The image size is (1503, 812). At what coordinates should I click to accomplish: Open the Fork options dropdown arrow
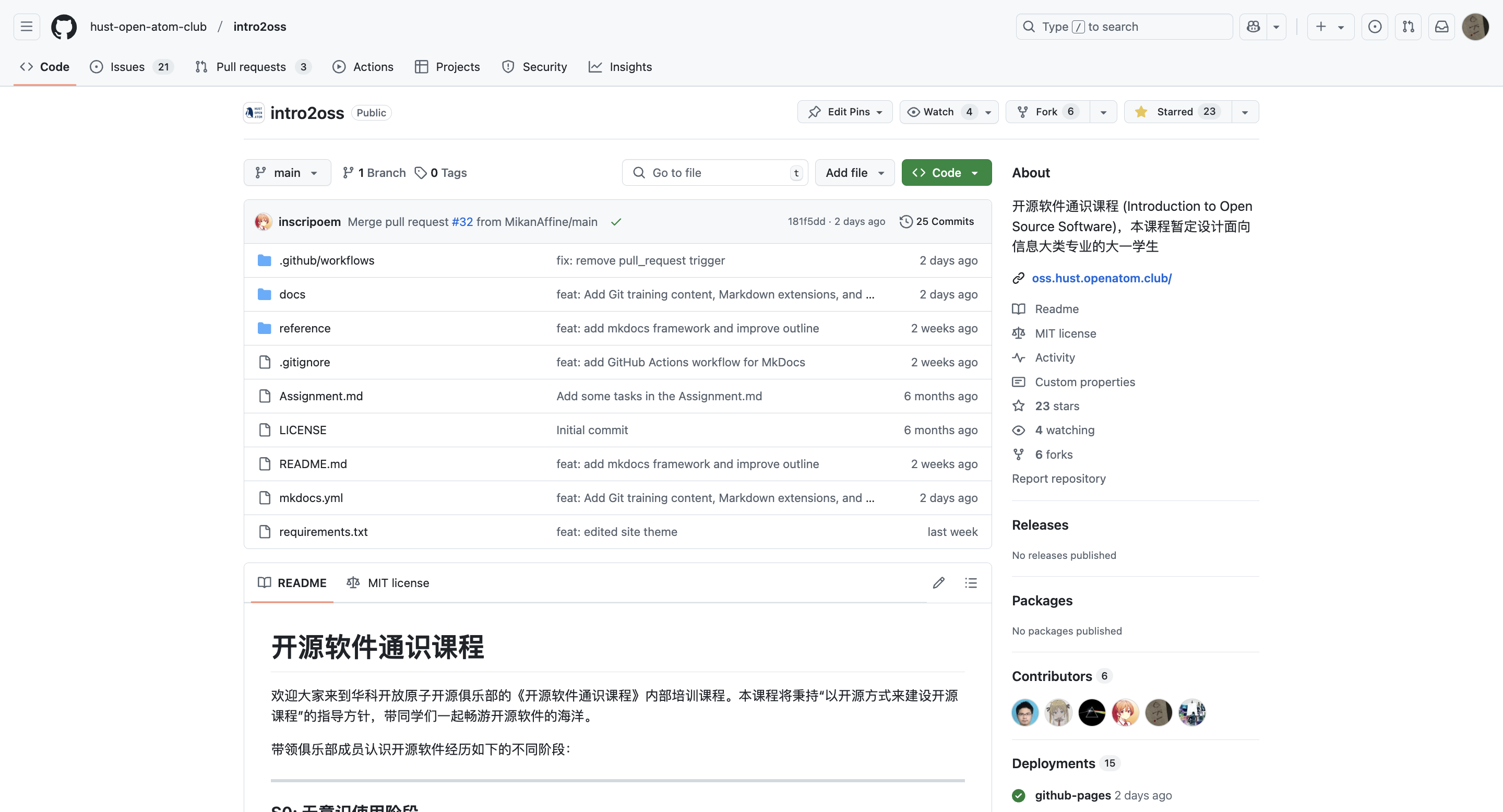click(1103, 112)
